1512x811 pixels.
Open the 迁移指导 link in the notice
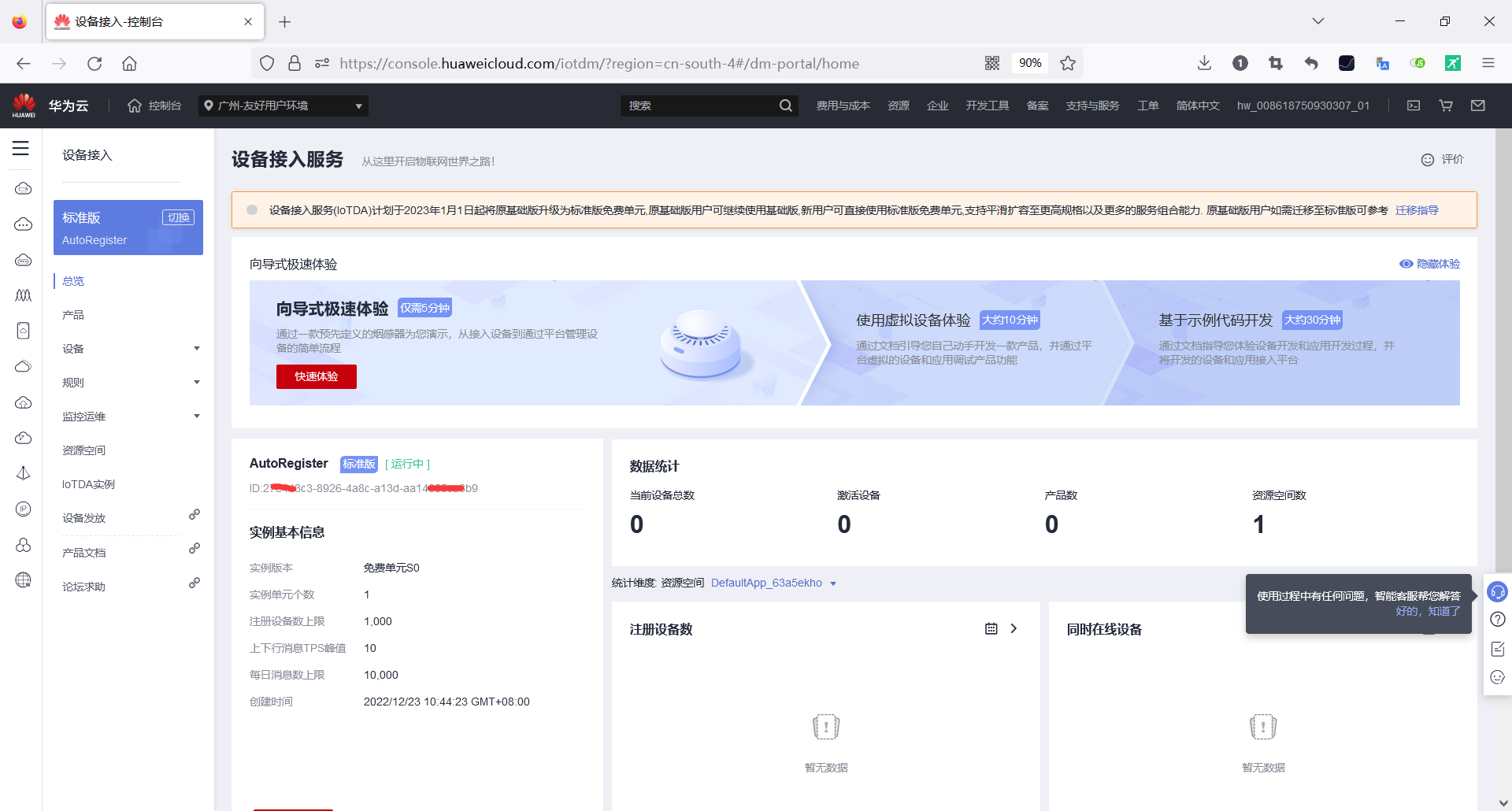pos(1417,210)
